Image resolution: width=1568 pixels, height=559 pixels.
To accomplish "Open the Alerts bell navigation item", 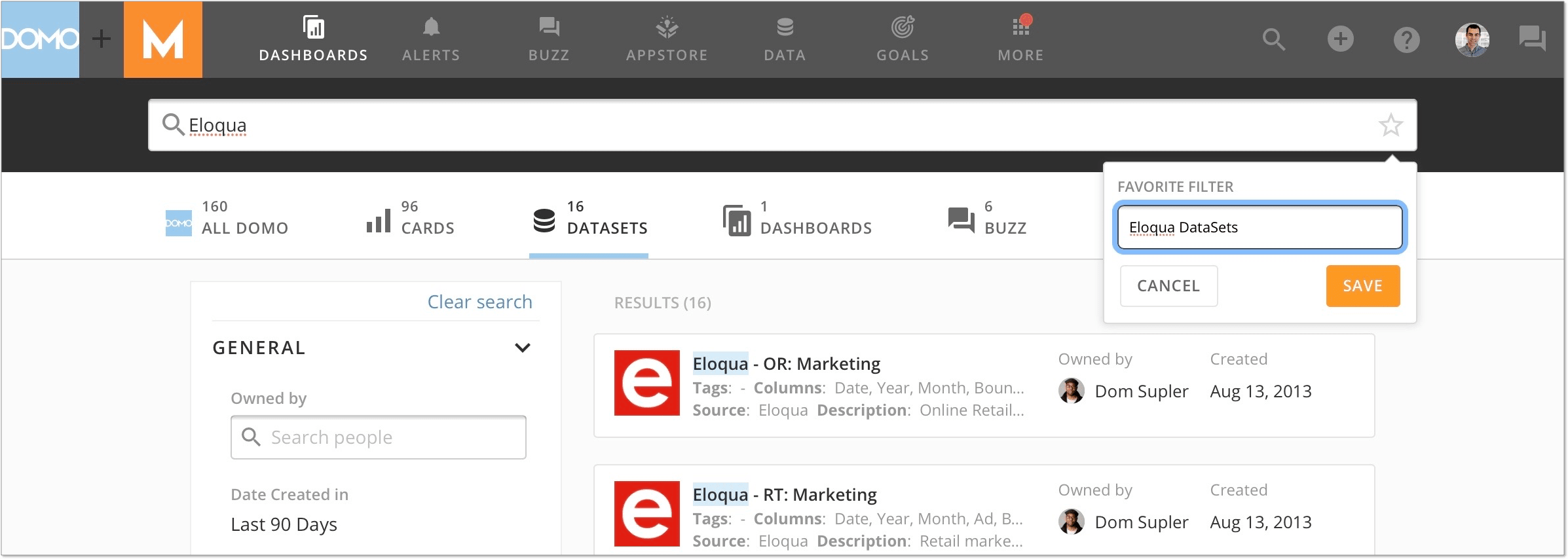I will pyautogui.click(x=431, y=39).
